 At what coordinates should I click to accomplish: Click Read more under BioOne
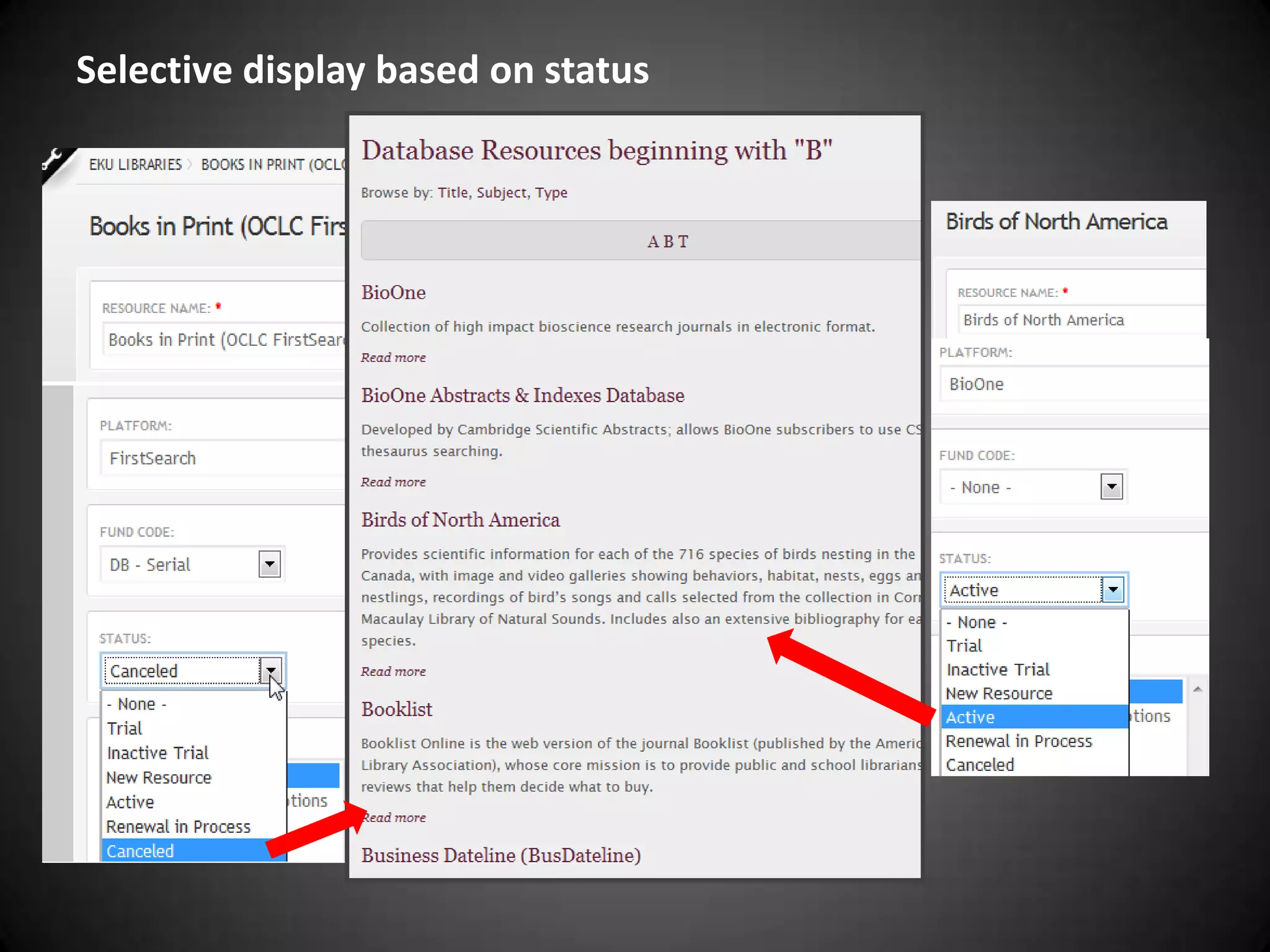[x=394, y=358]
